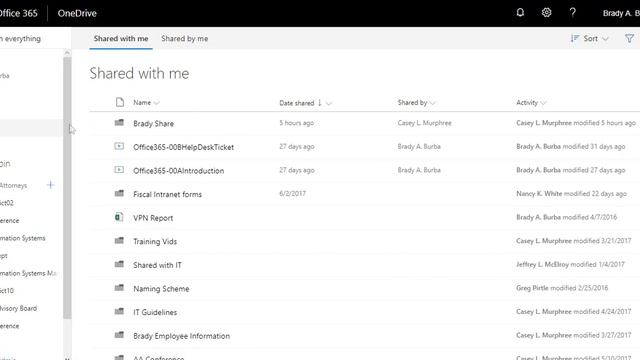The height and width of the screenshot is (360, 640).
Task: Select Advisory Board in the sidebar
Action: coord(18,308)
